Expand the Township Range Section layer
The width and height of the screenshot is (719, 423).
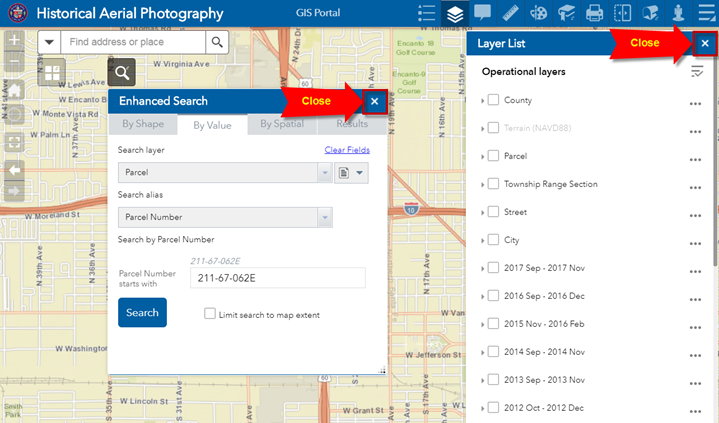[x=482, y=185]
